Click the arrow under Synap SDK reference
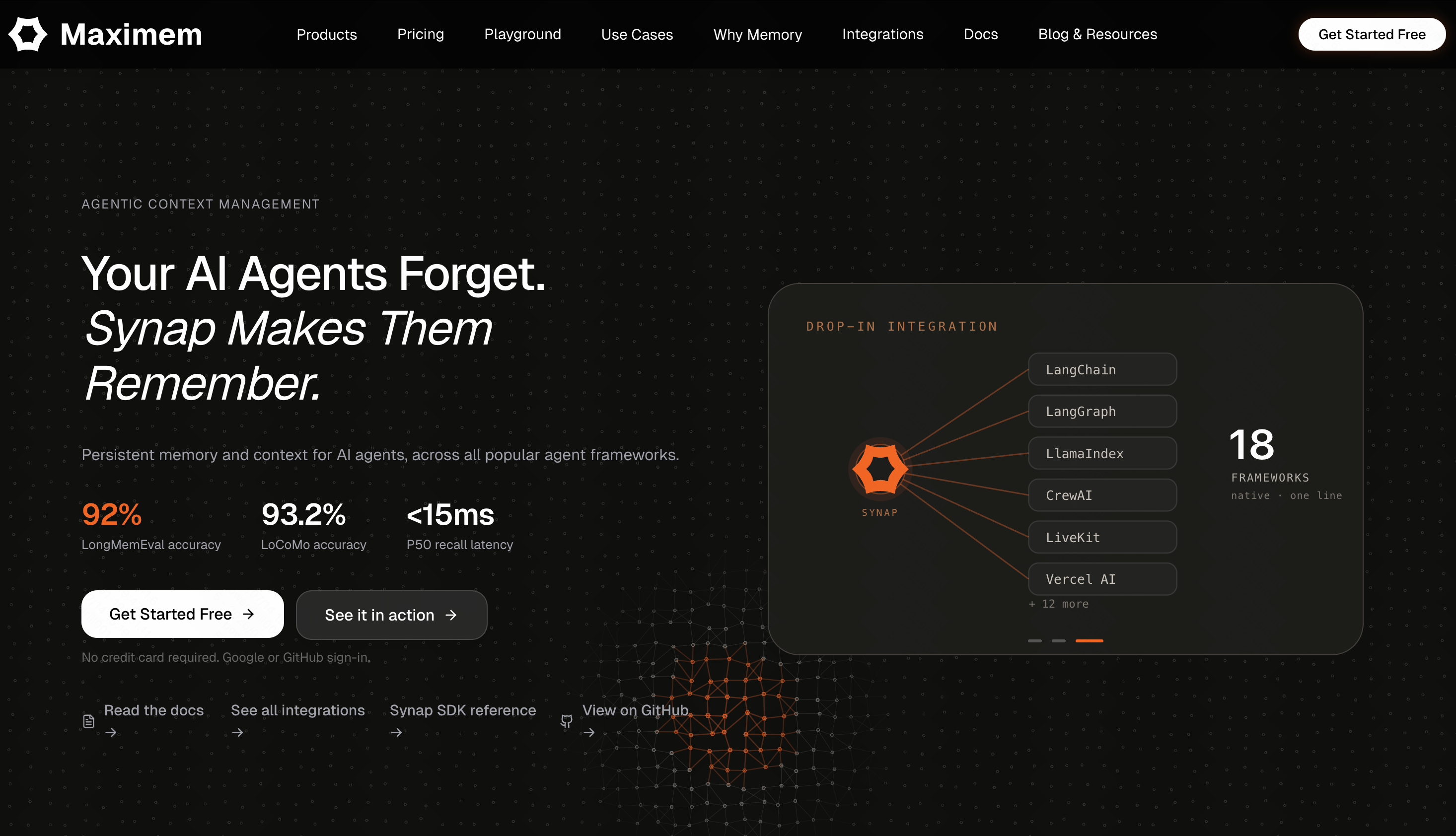Image resolution: width=1456 pixels, height=836 pixels. (x=396, y=732)
